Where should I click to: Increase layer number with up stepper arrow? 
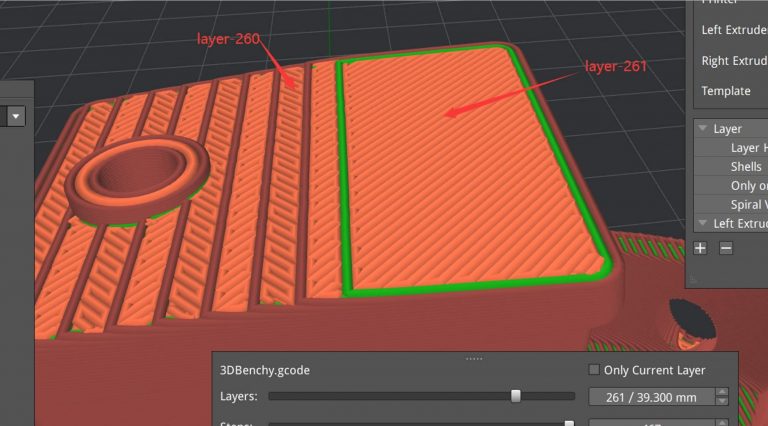tap(721, 392)
